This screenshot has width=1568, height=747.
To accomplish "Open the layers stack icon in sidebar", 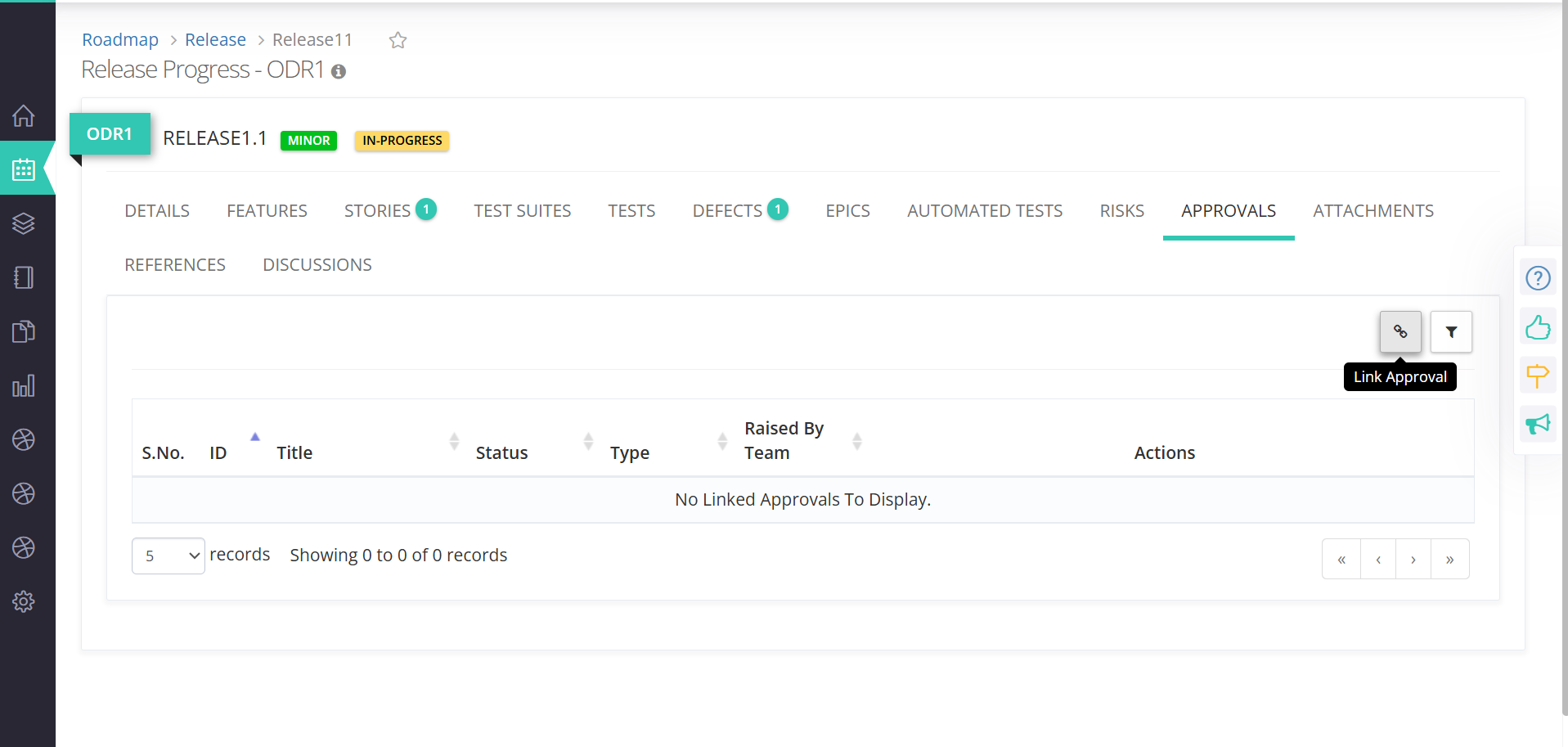I will click(24, 223).
